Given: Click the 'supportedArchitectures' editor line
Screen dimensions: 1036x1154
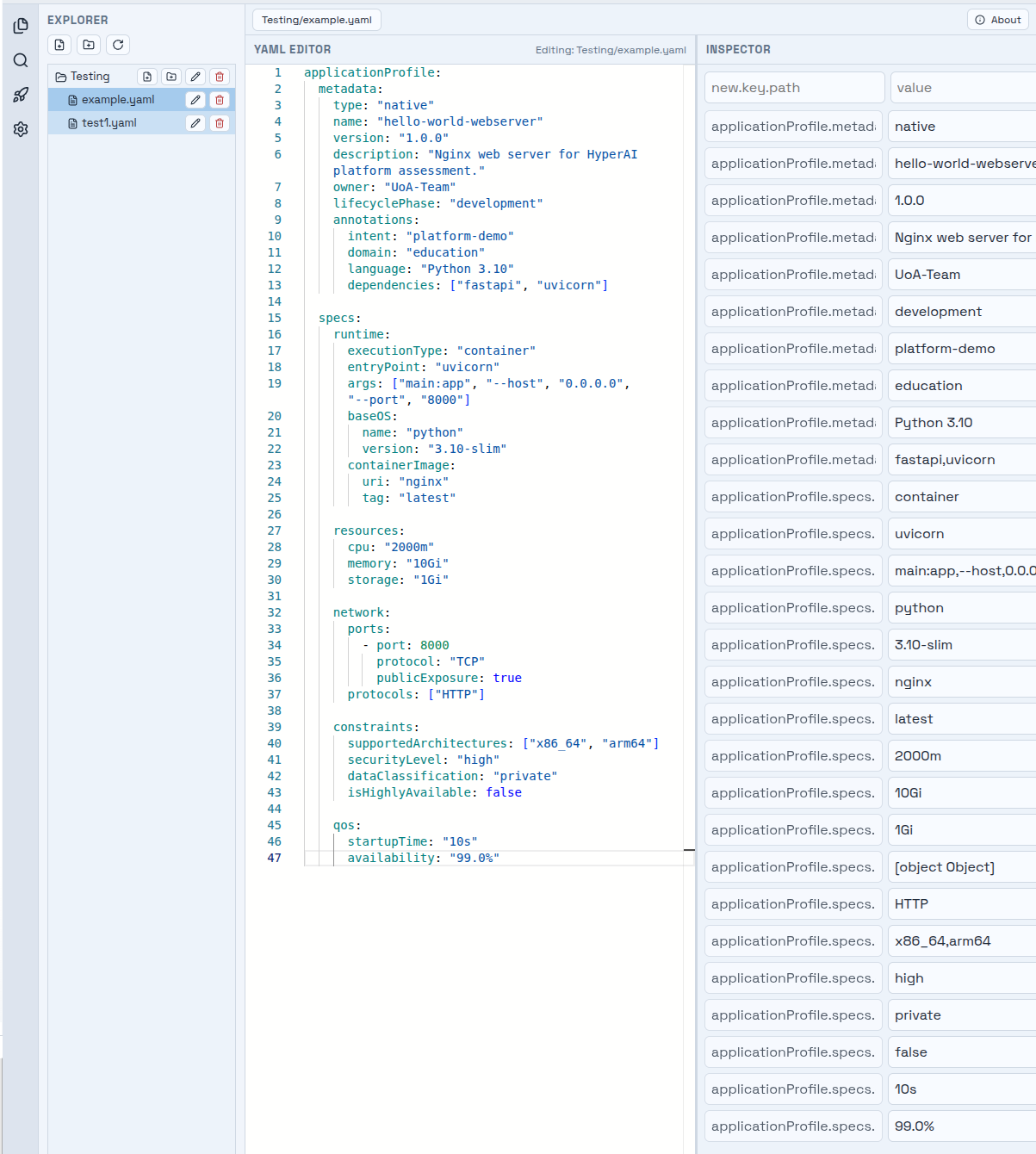Looking at the screenshot, I should point(503,744).
